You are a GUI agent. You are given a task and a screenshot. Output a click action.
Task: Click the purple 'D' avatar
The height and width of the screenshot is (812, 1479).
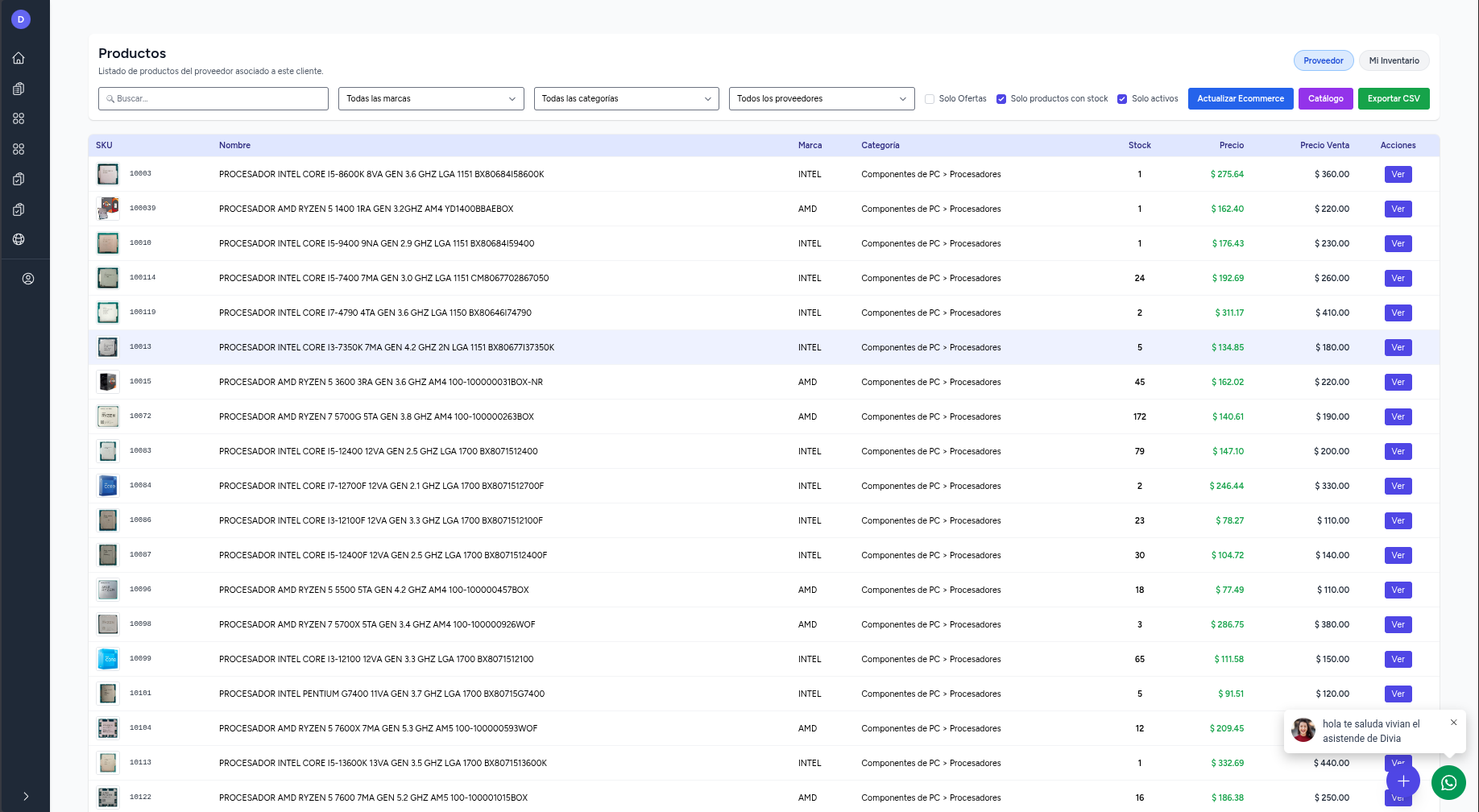pos(21,19)
